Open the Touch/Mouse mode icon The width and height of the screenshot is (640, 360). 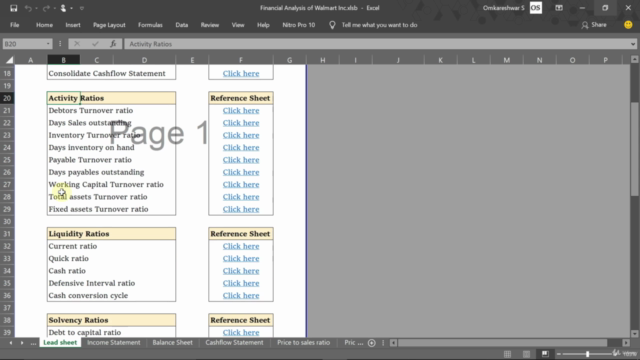(63, 8)
